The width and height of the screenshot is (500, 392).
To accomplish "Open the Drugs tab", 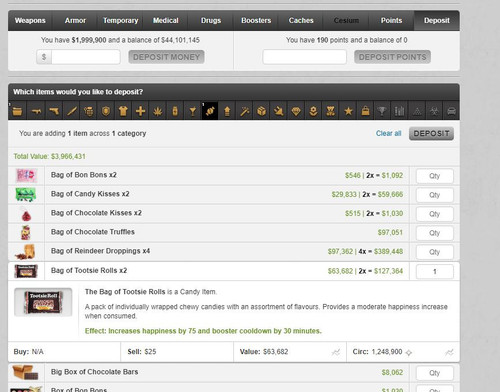I will [211, 20].
